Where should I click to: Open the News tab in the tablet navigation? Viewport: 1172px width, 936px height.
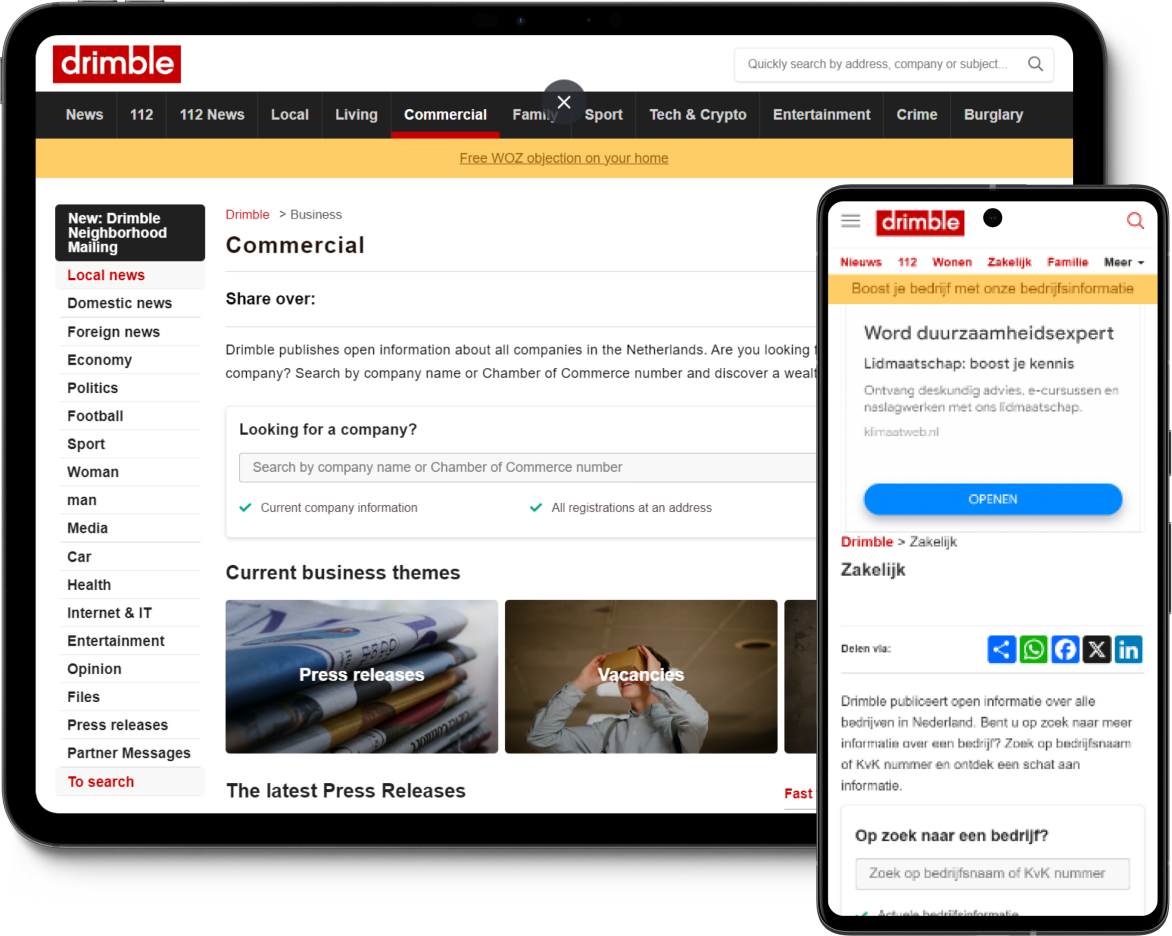[84, 115]
